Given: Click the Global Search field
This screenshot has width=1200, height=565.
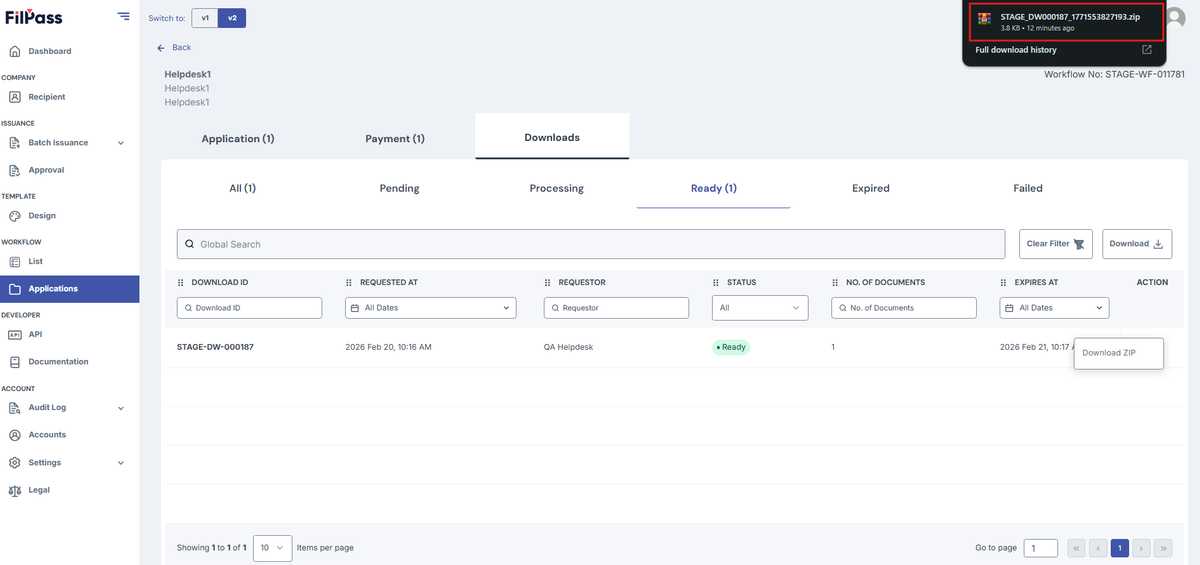Looking at the screenshot, I should 591,244.
